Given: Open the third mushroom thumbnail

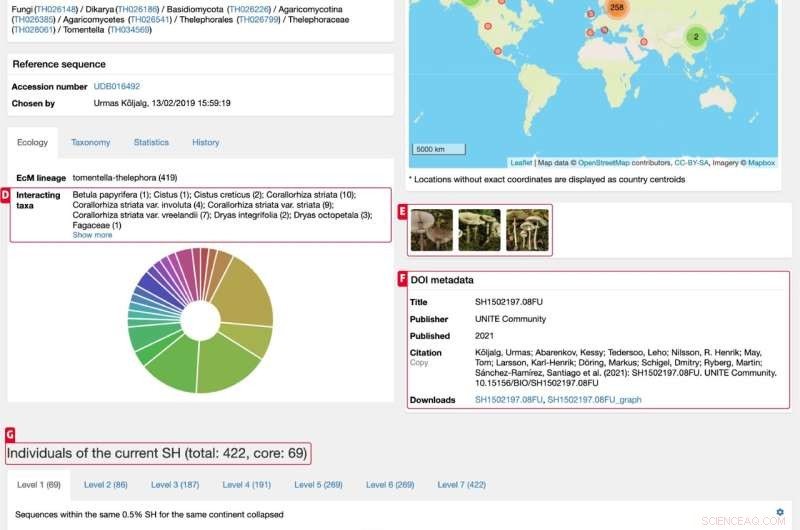Looking at the screenshot, I should click(x=526, y=230).
